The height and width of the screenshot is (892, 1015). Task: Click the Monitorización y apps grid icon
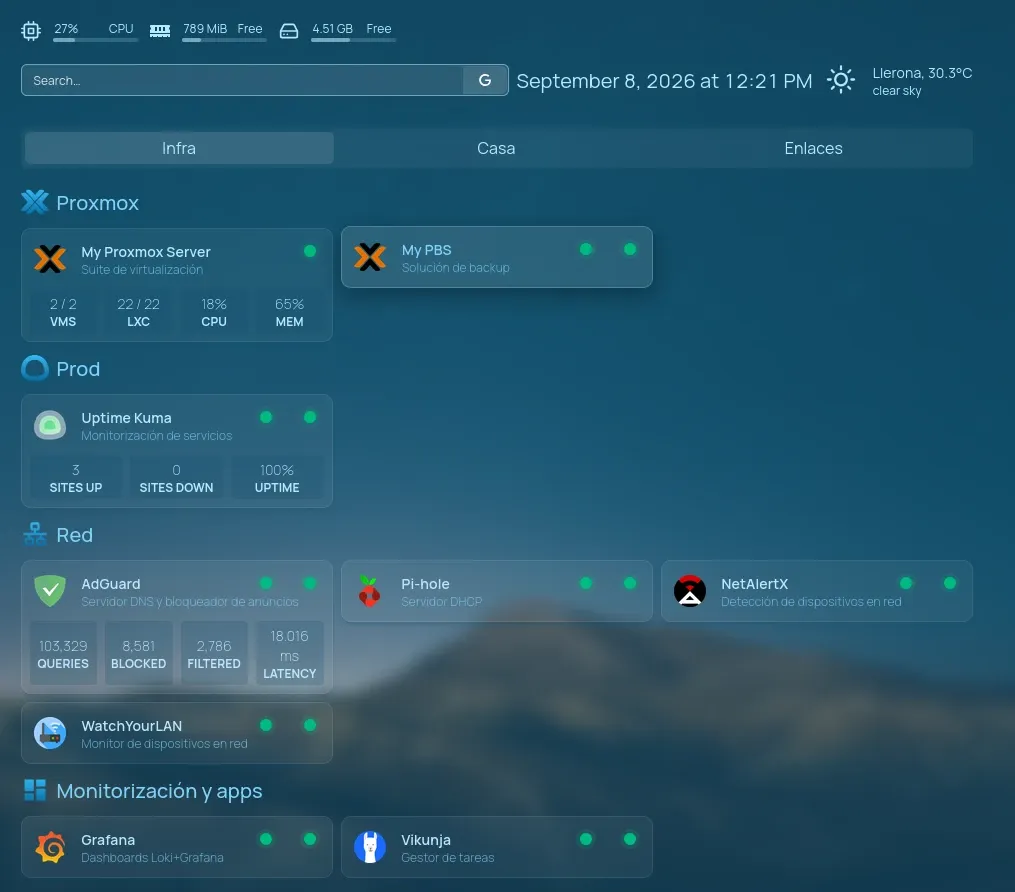(35, 790)
